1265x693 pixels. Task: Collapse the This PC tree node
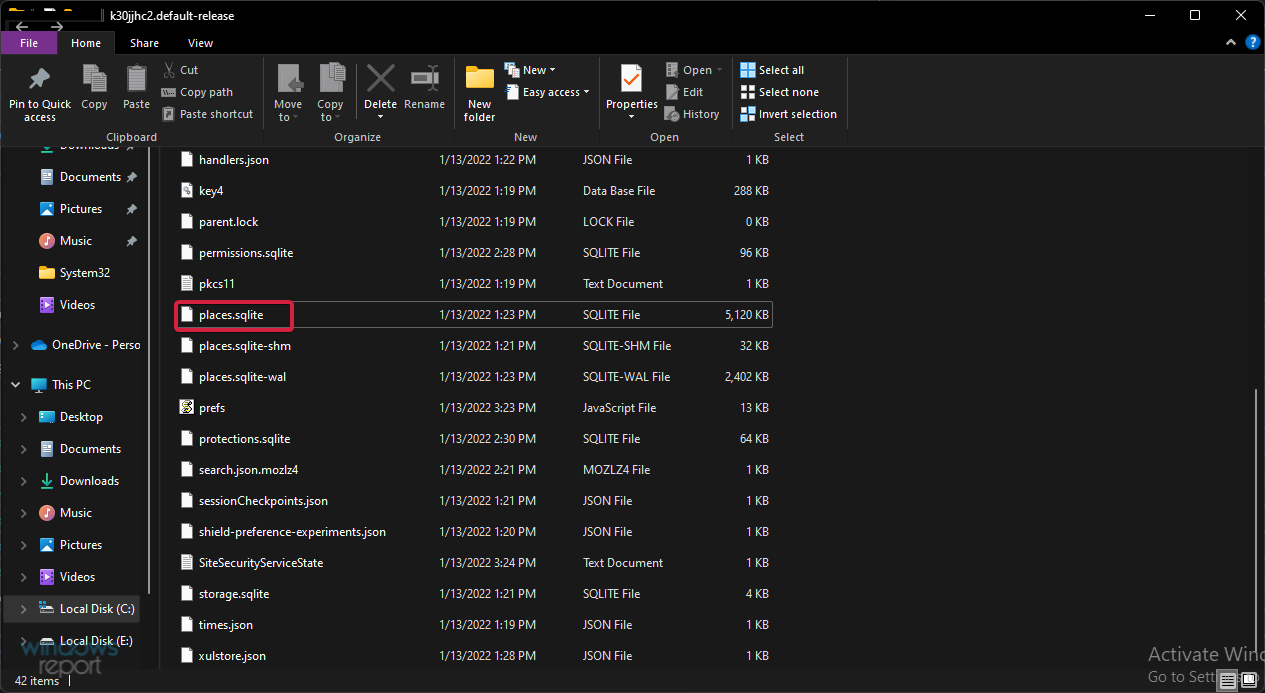(x=15, y=385)
